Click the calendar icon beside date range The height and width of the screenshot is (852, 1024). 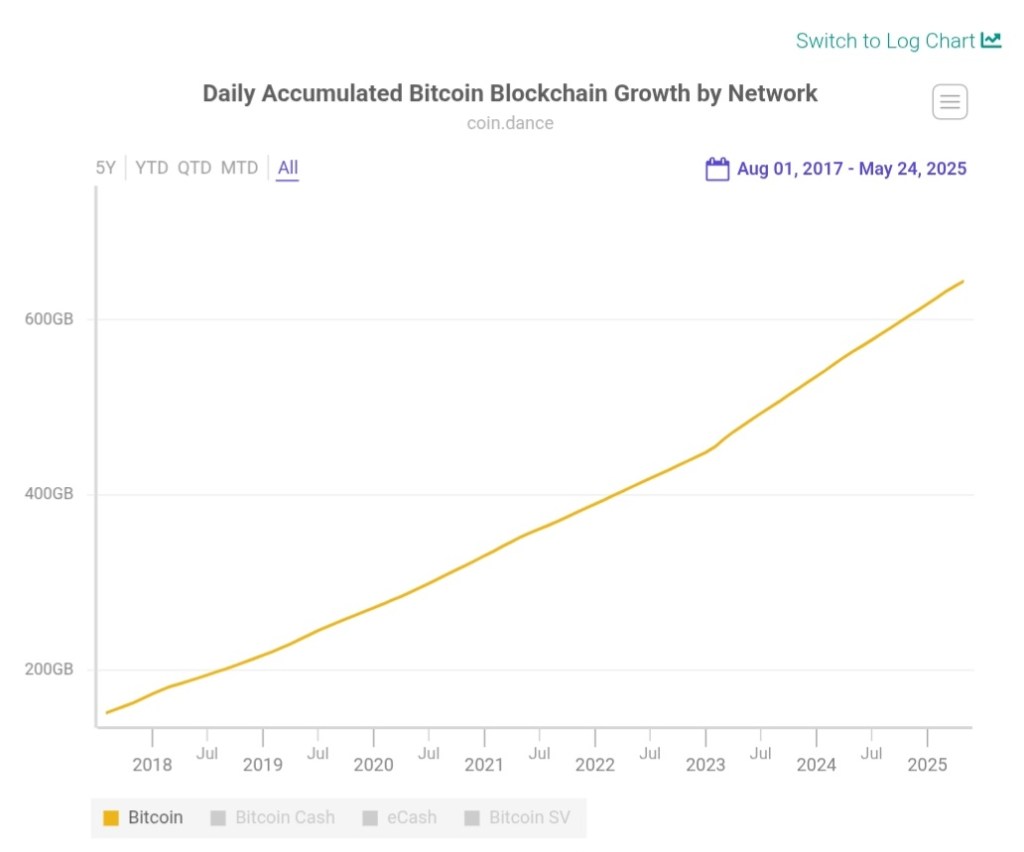coord(717,168)
